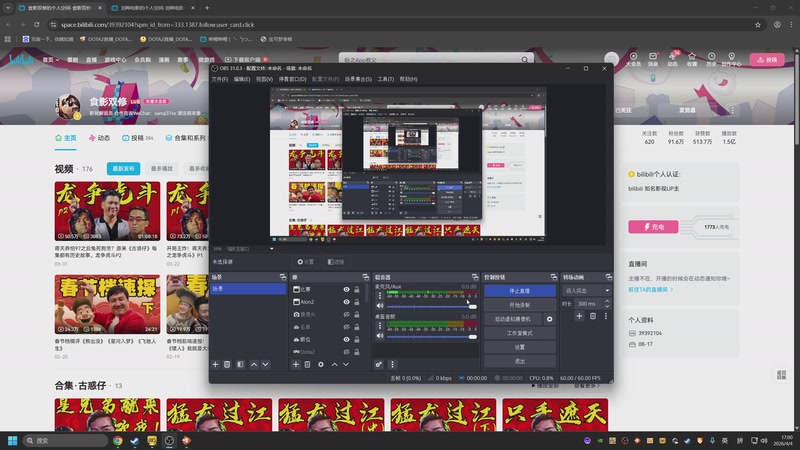Switch to bilibili 投稿 tab
The image size is (800, 450).
138,138
